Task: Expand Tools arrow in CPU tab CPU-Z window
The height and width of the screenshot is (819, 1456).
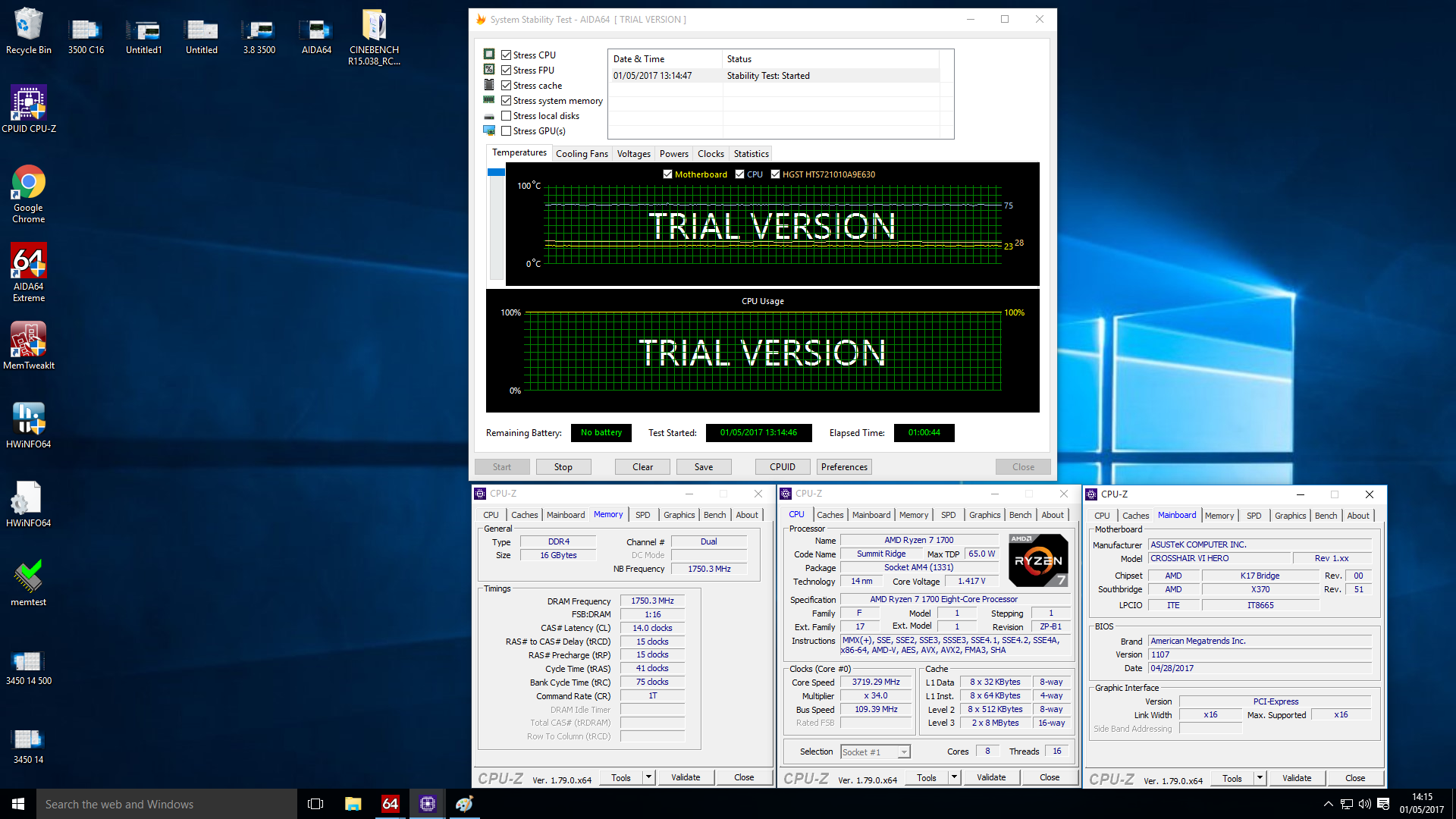Action: (954, 777)
